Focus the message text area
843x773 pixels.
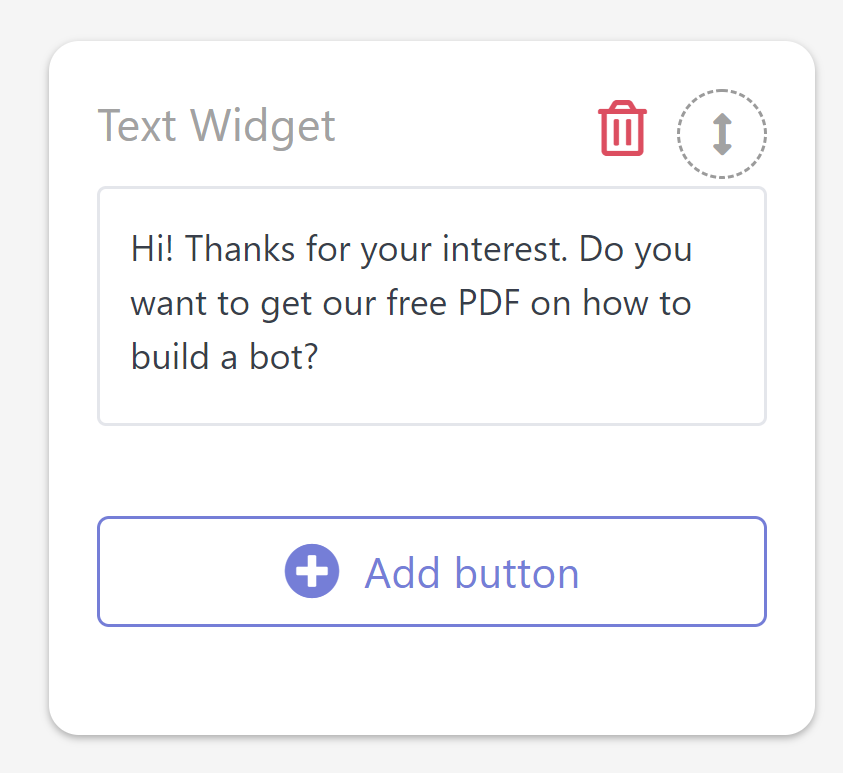(x=432, y=306)
